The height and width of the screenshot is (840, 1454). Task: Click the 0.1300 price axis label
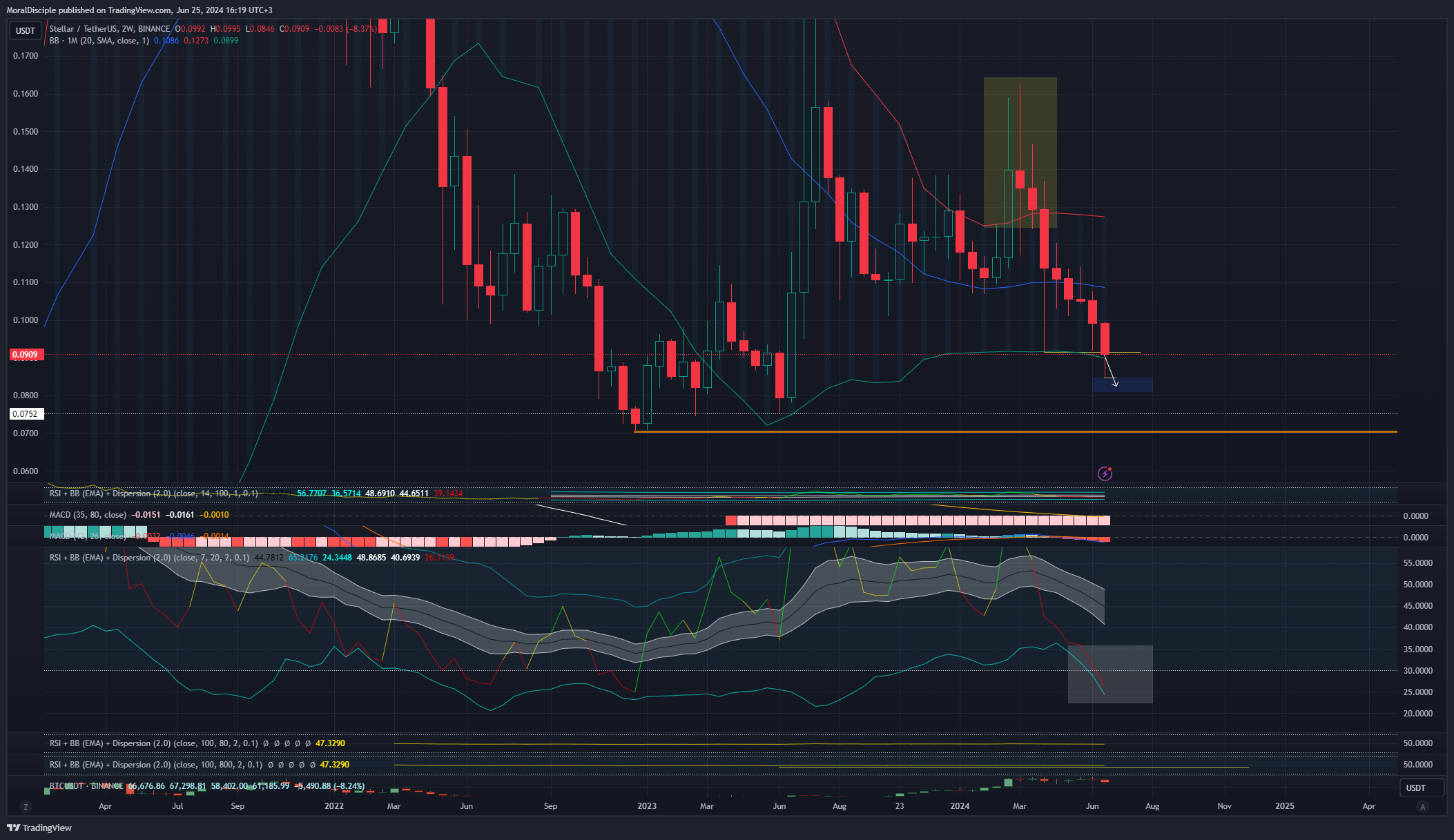(26, 207)
